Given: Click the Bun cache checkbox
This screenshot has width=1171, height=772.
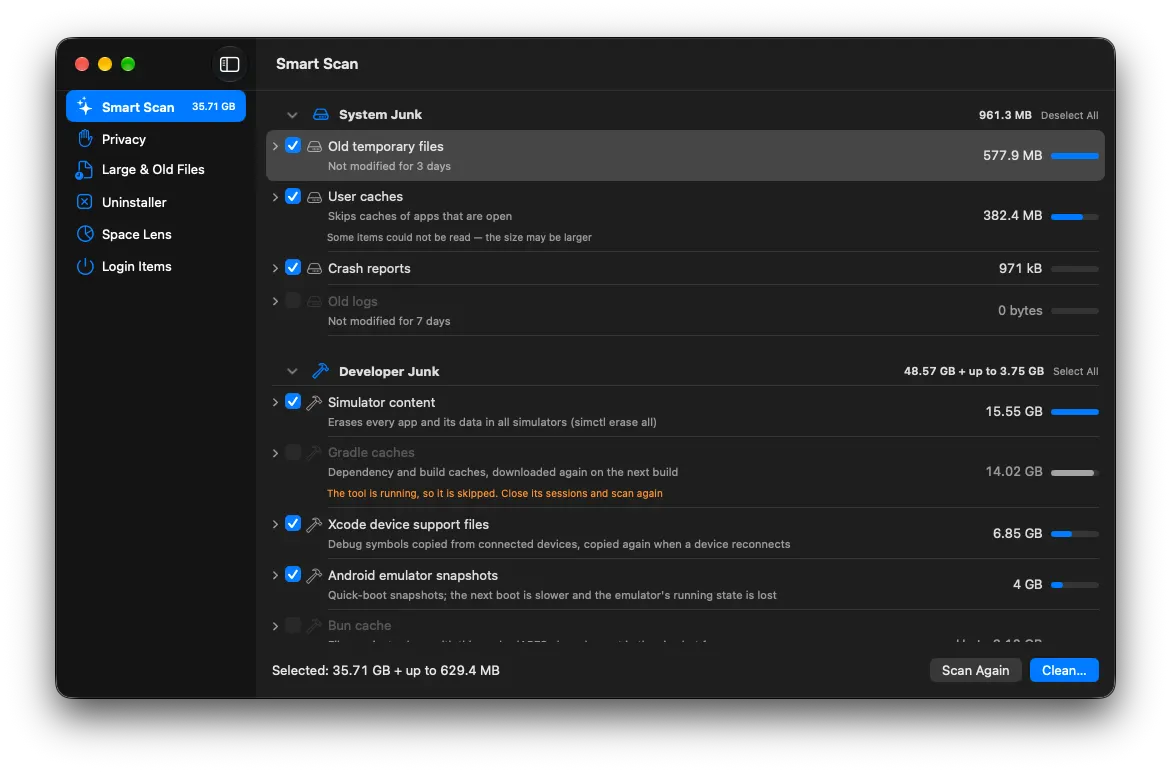Looking at the screenshot, I should [293, 625].
